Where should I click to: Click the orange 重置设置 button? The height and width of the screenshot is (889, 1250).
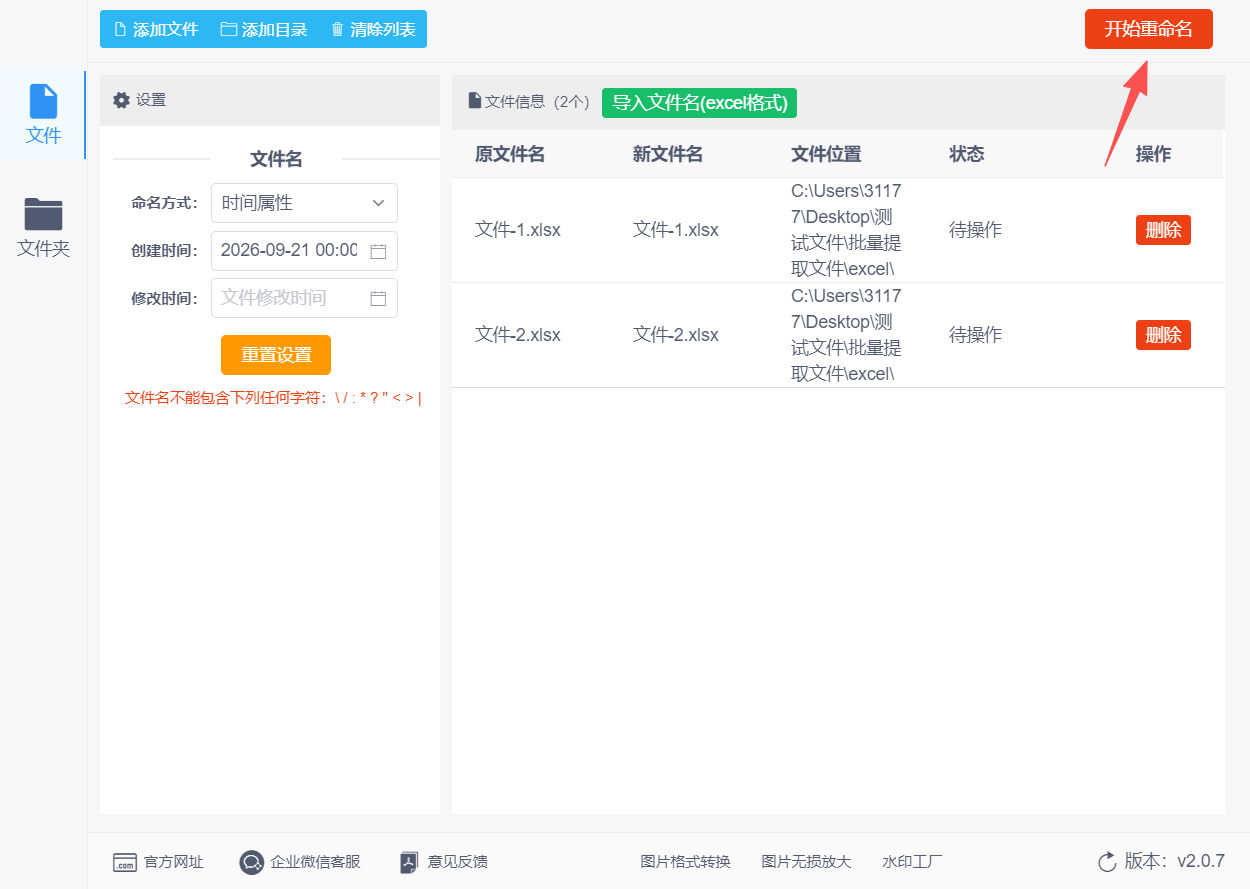point(276,355)
